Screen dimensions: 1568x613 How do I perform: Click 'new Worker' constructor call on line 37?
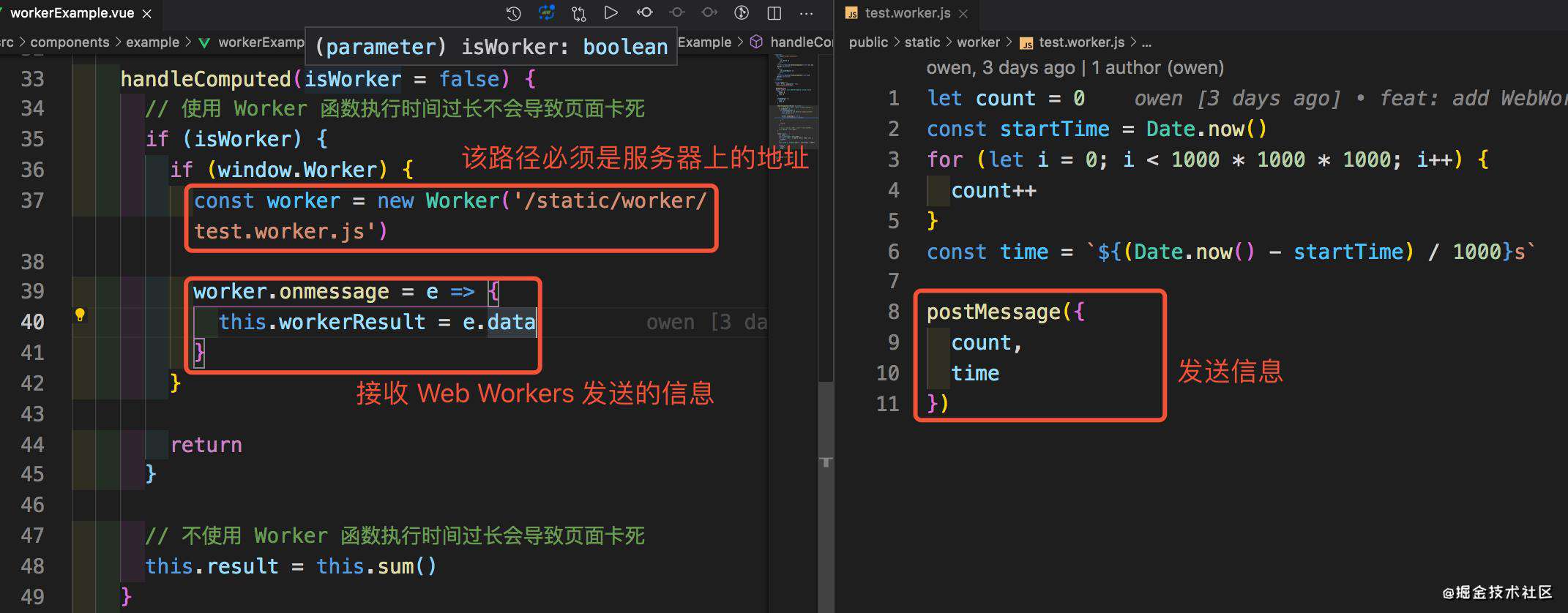click(438, 201)
